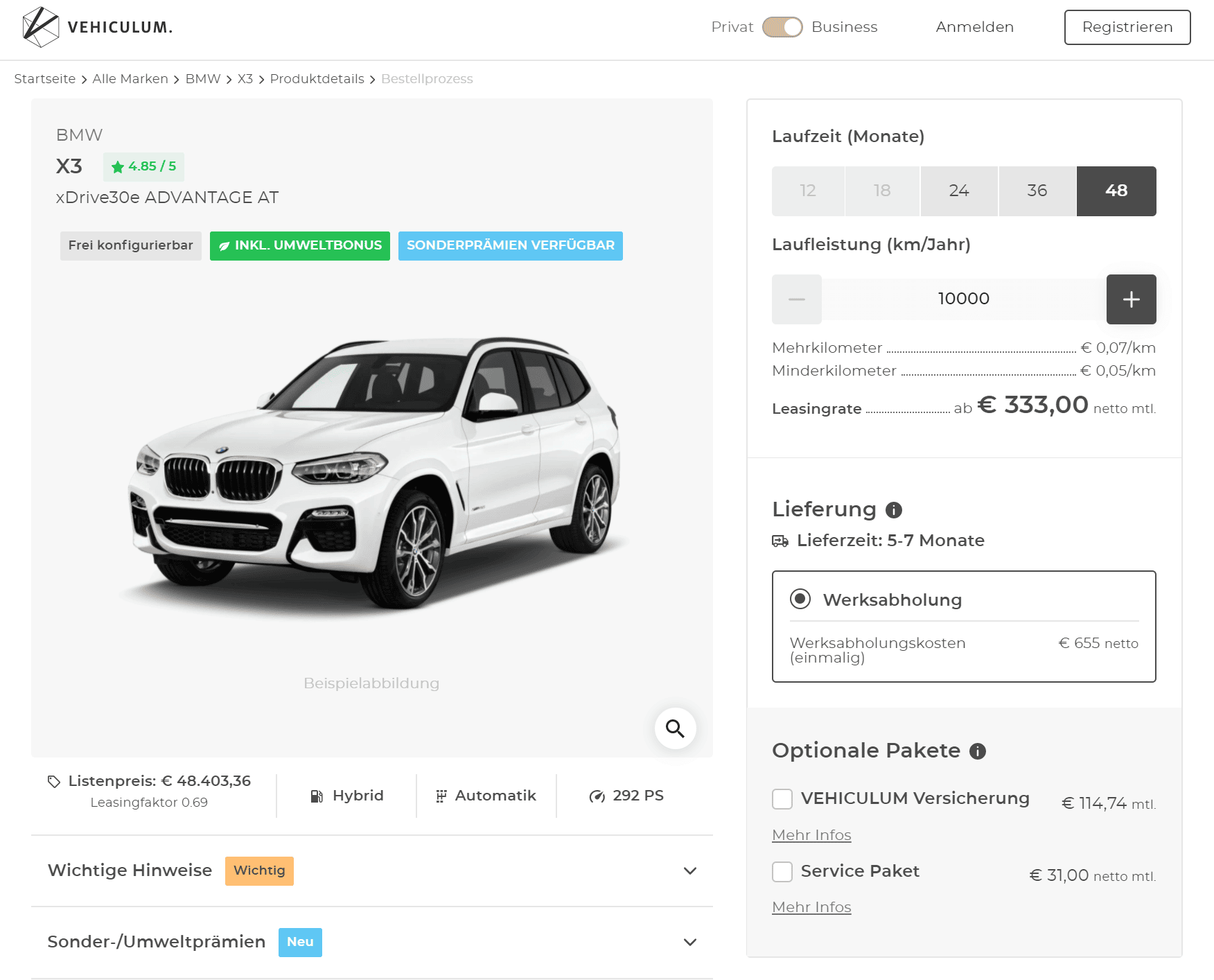Click the Privat label
Viewport: 1214px width, 980px height.
coord(732,27)
